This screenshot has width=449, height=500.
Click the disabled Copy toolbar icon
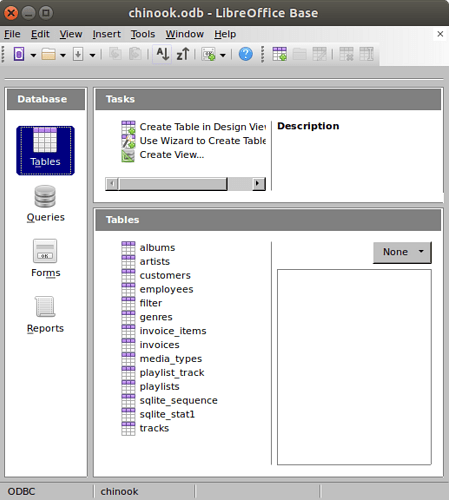coord(115,54)
